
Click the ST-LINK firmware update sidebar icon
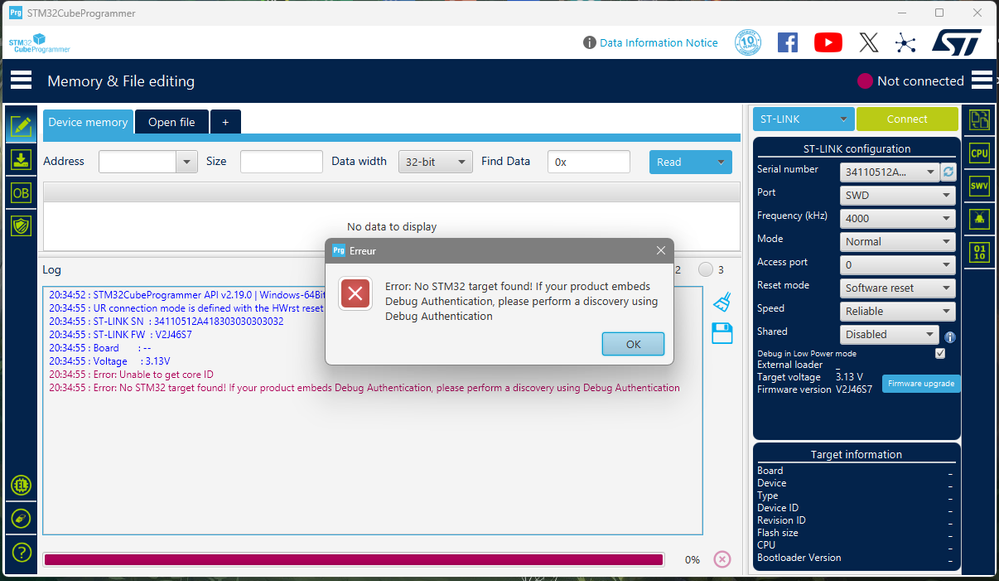tap(21, 519)
